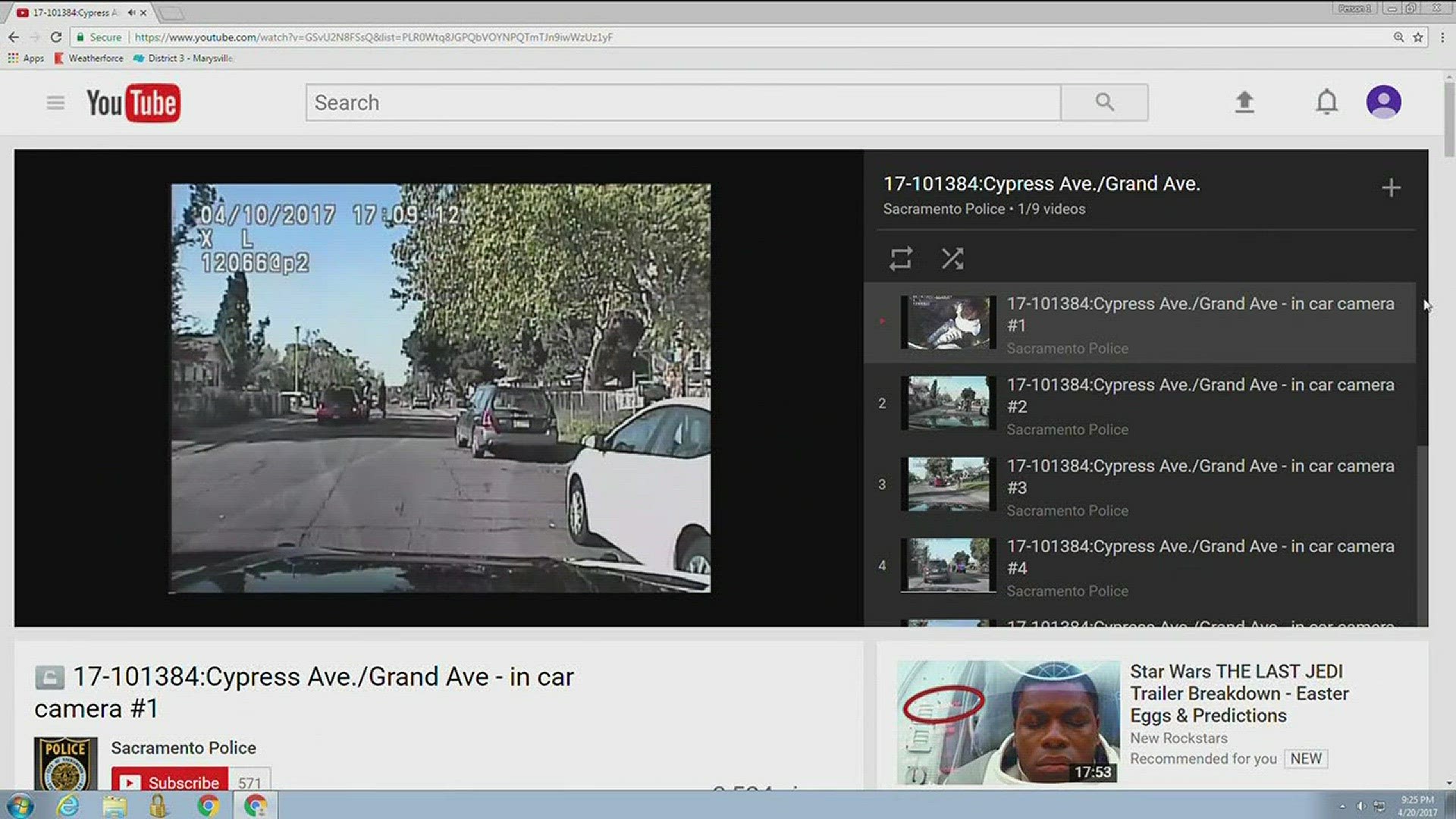This screenshot has height=819, width=1456.
Task: Play the dashcam video in the player
Action: tap(440, 388)
